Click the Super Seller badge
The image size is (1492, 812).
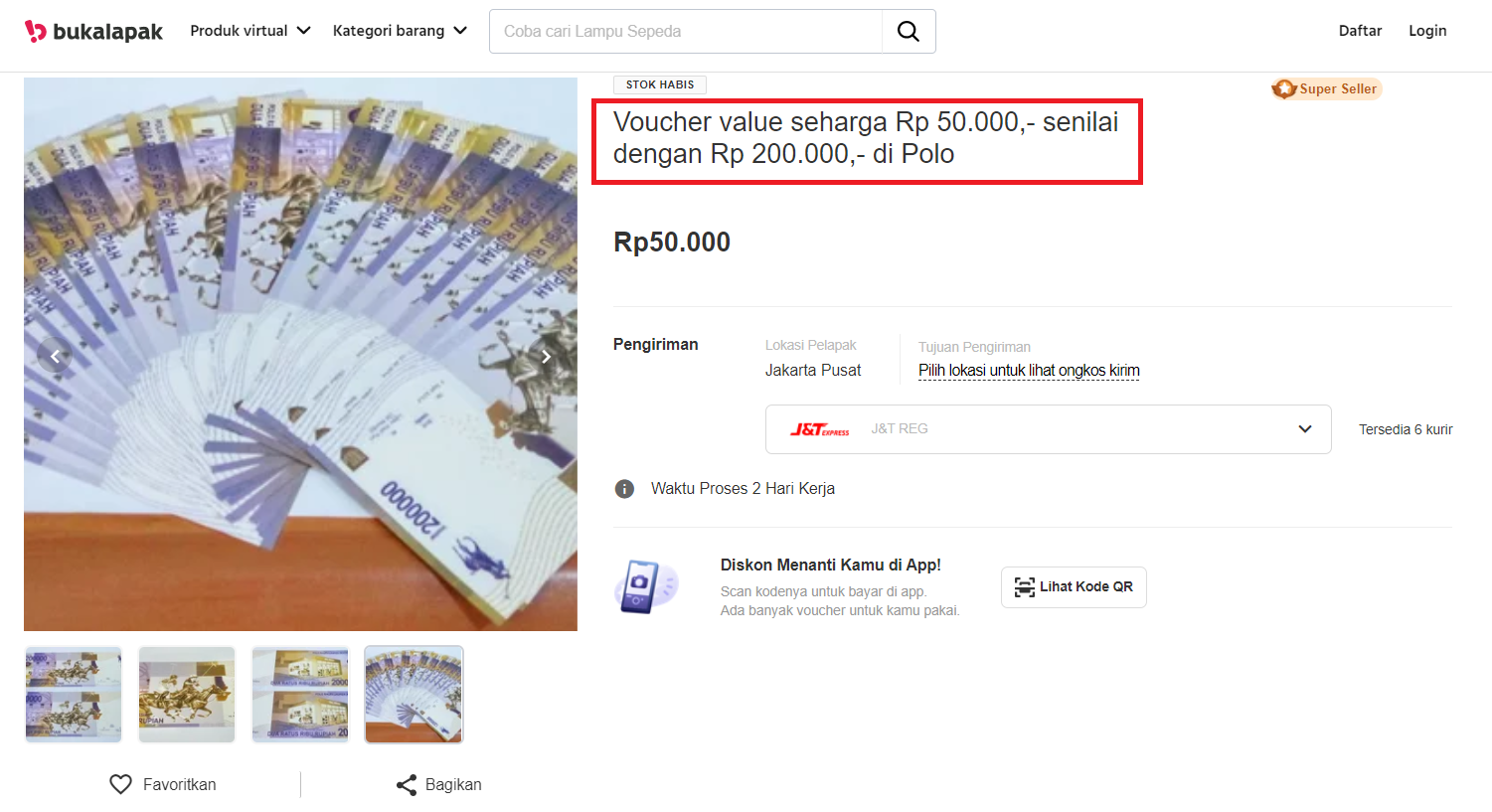coord(1327,88)
